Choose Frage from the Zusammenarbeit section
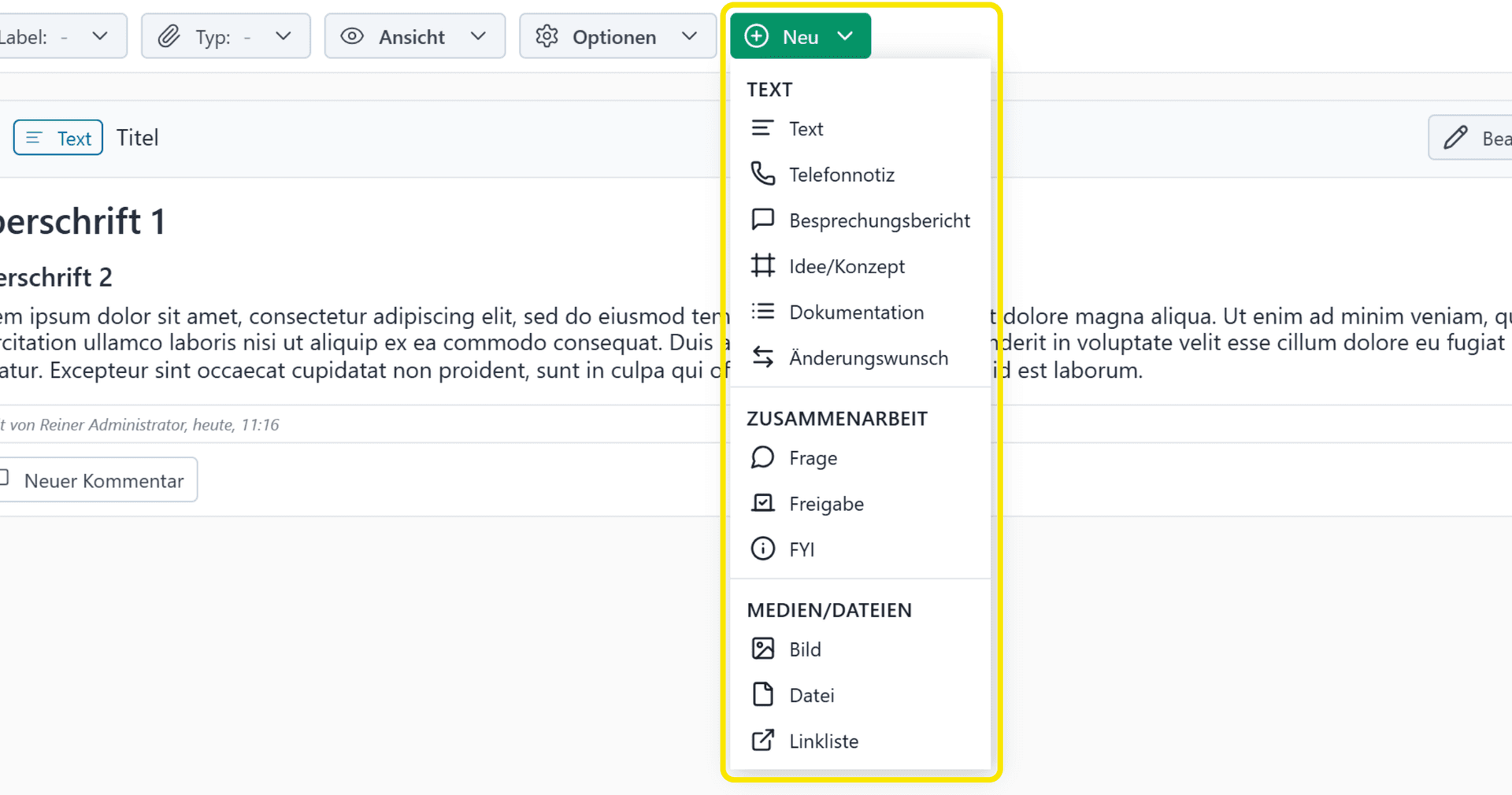Image resolution: width=1512 pixels, height=795 pixels. [813, 458]
